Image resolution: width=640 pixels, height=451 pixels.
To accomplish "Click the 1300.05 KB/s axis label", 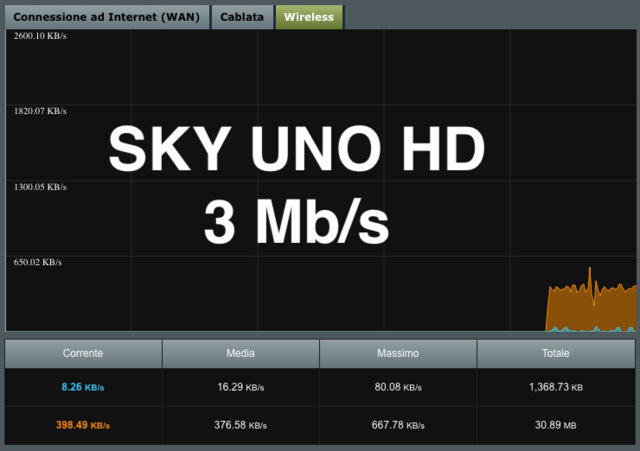I will (40, 187).
